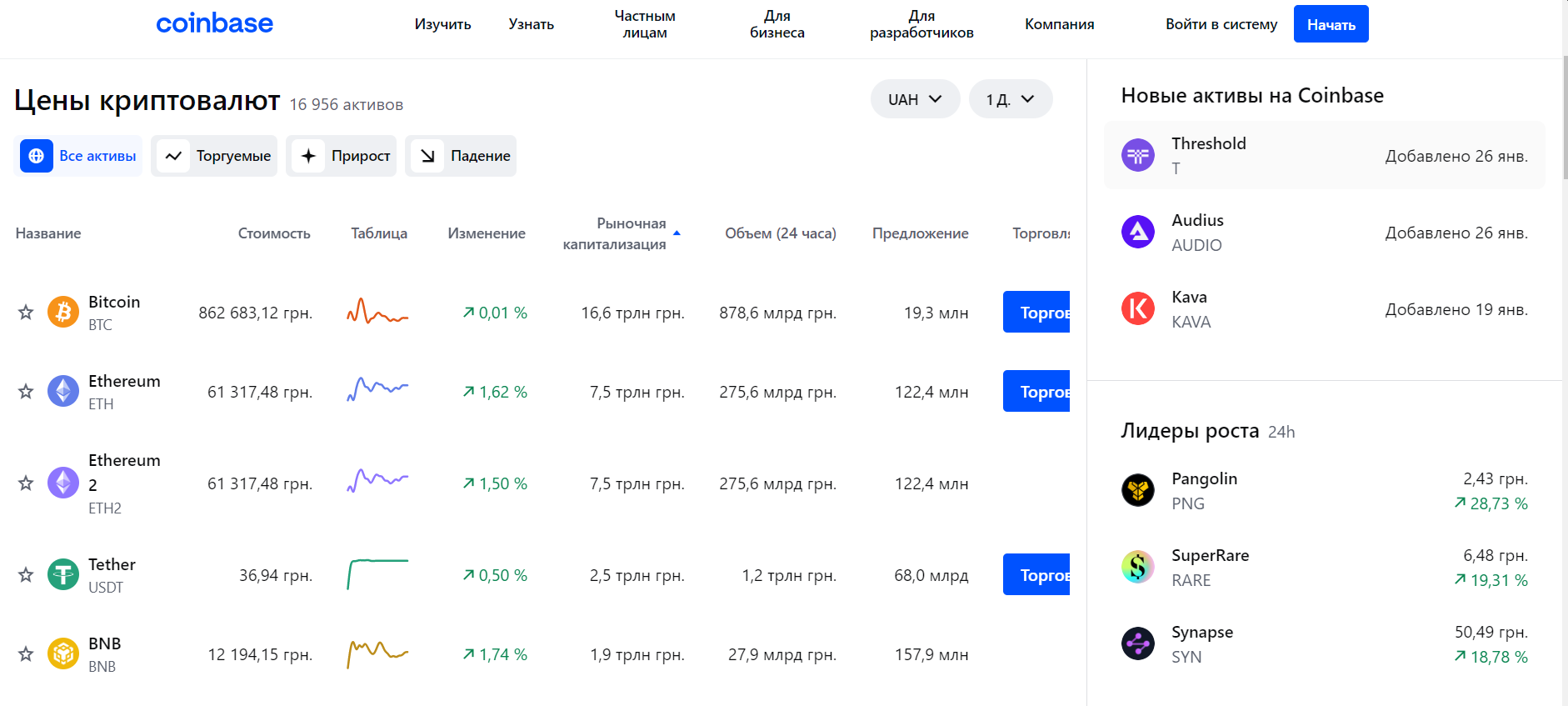Open the Synapse growth leader link
1568x706 pixels.
(x=1325, y=643)
